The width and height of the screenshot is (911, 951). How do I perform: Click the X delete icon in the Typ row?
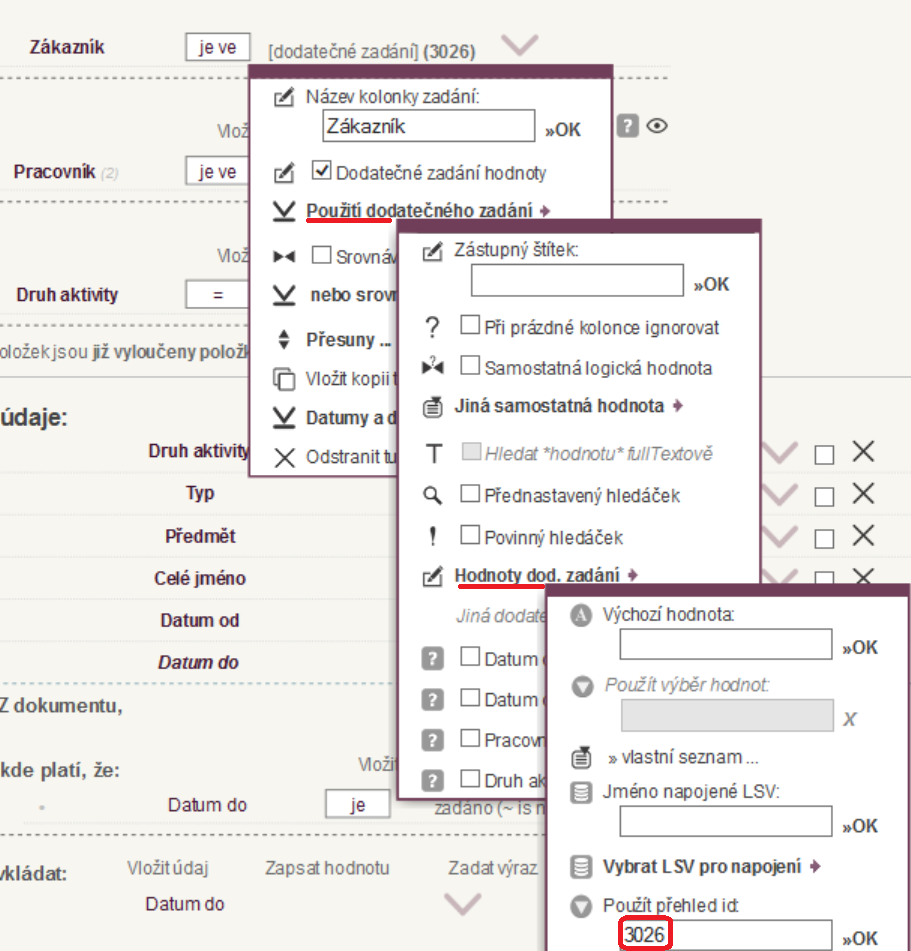point(863,494)
